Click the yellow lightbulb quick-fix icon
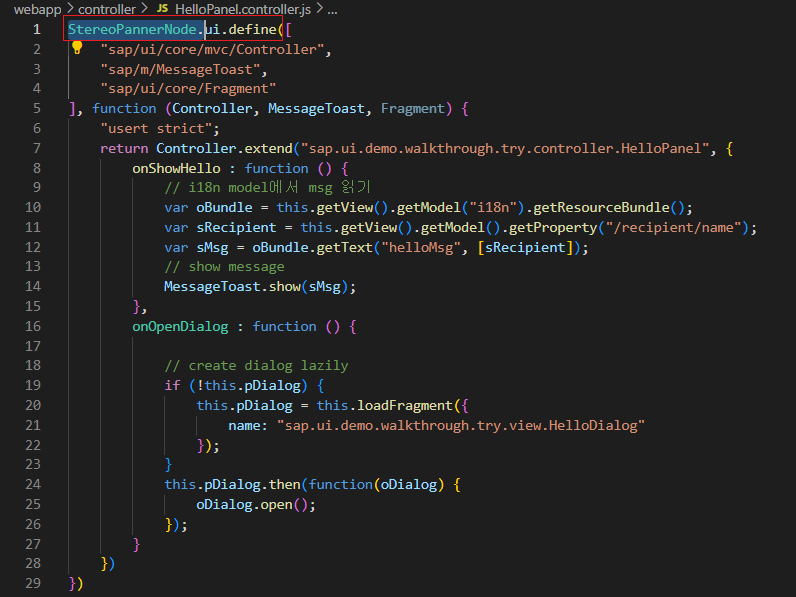The image size is (796, 597). (77, 47)
